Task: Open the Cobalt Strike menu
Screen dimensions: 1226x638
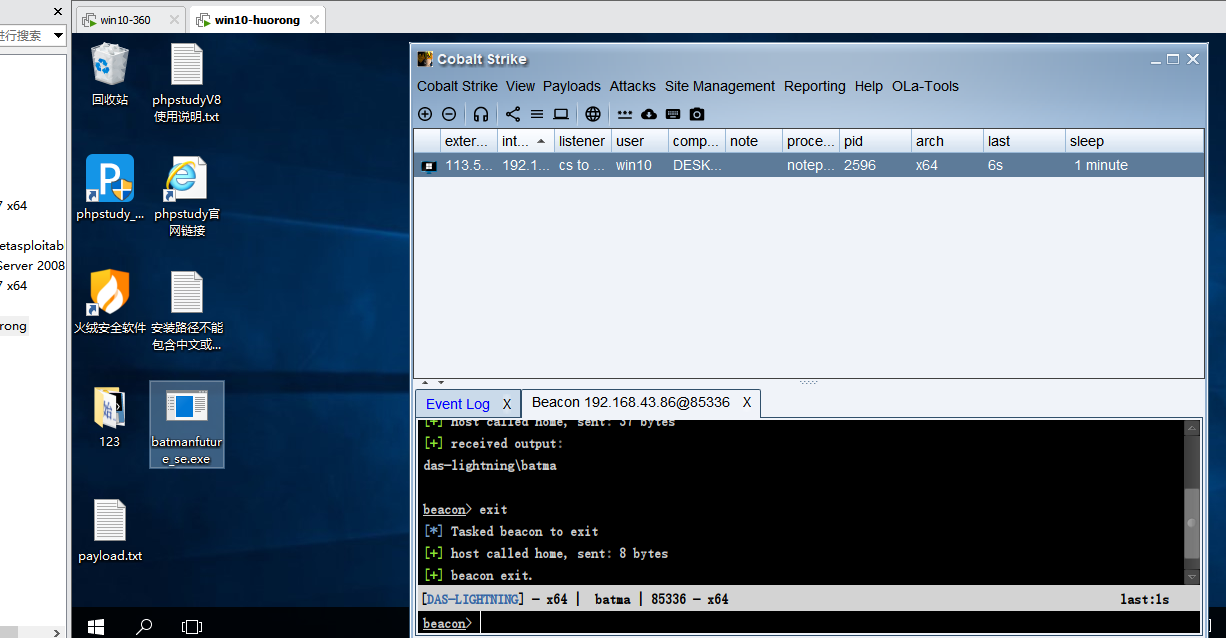Action: tap(457, 86)
